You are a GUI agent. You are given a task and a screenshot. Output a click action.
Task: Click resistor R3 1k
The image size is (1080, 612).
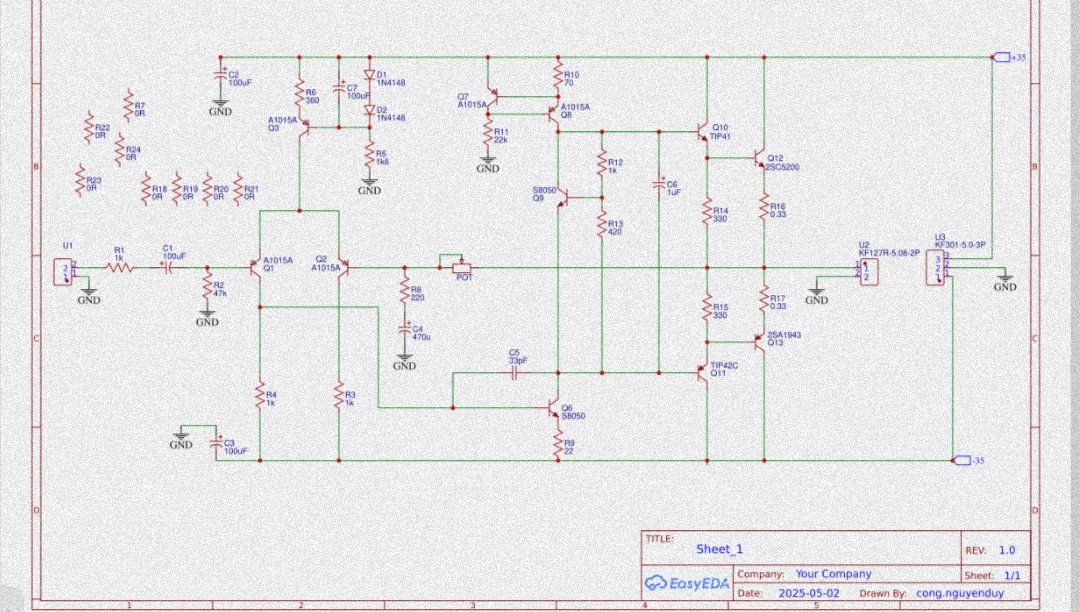point(339,396)
